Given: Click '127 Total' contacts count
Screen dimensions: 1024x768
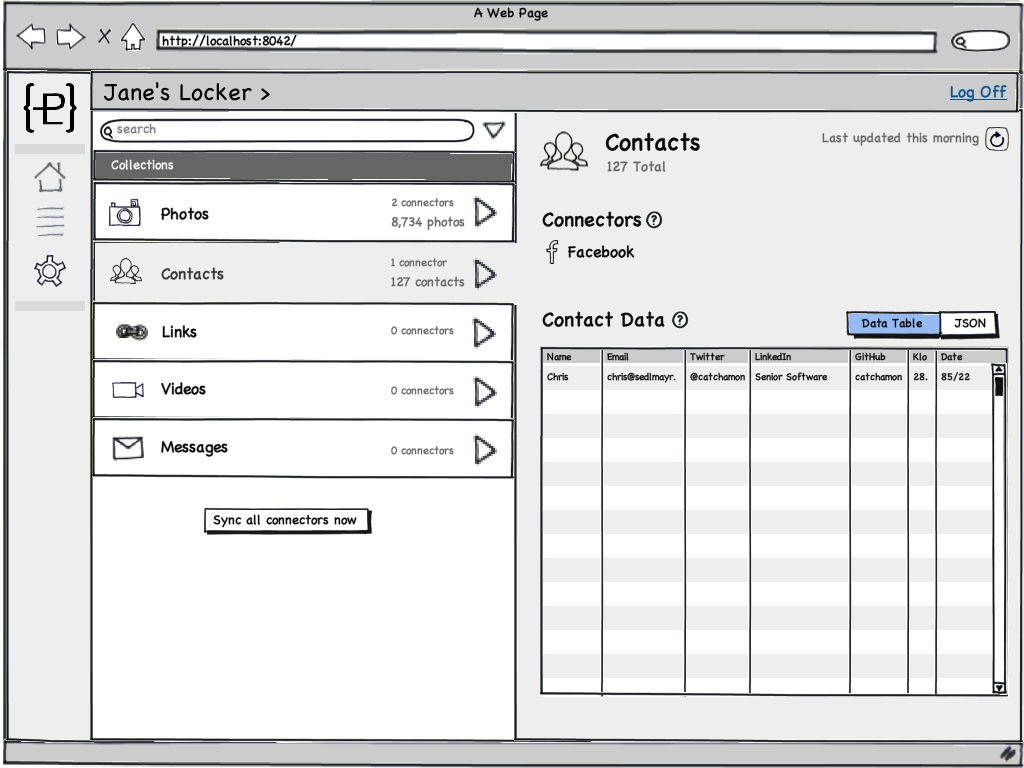Looking at the screenshot, I should click(x=635, y=167).
